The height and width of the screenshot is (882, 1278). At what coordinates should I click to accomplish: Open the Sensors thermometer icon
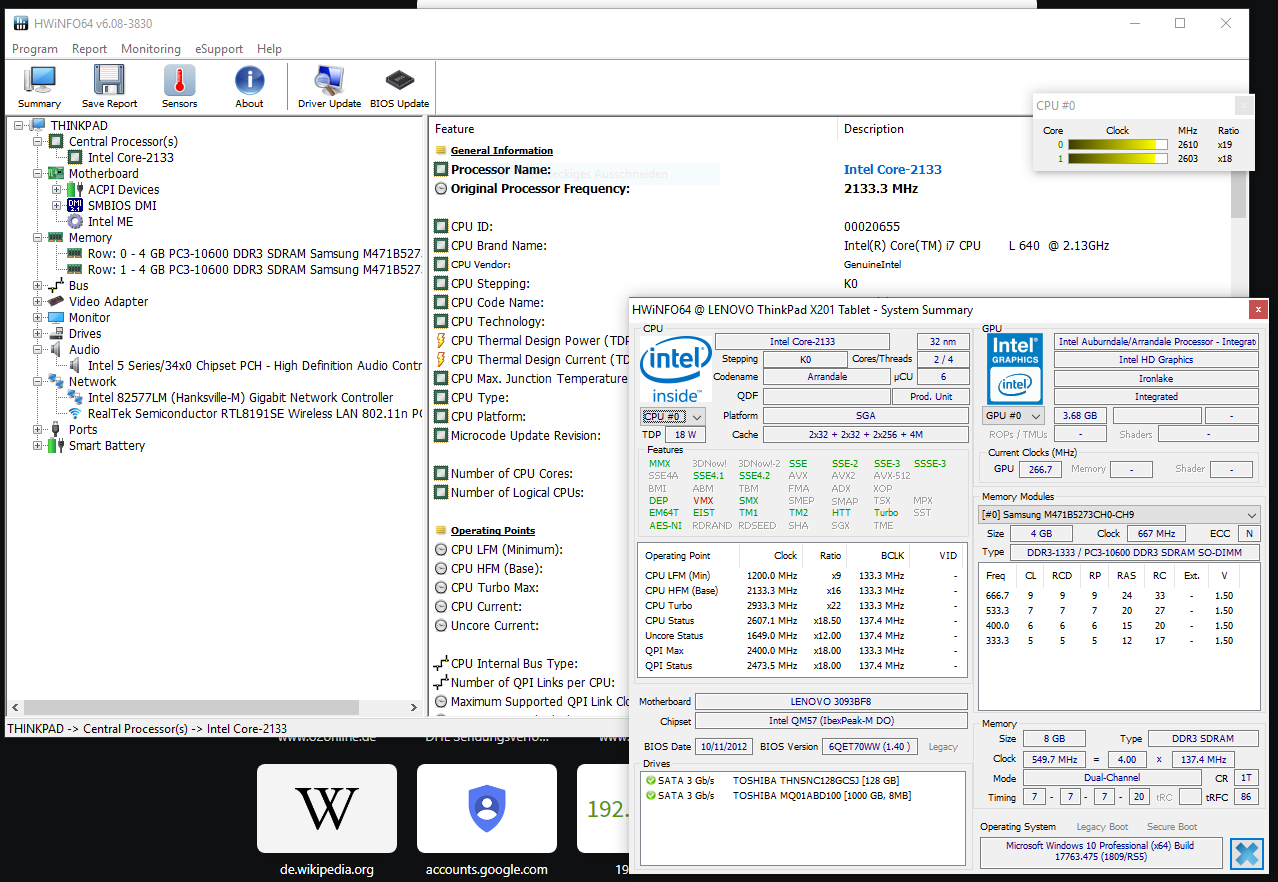179,81
